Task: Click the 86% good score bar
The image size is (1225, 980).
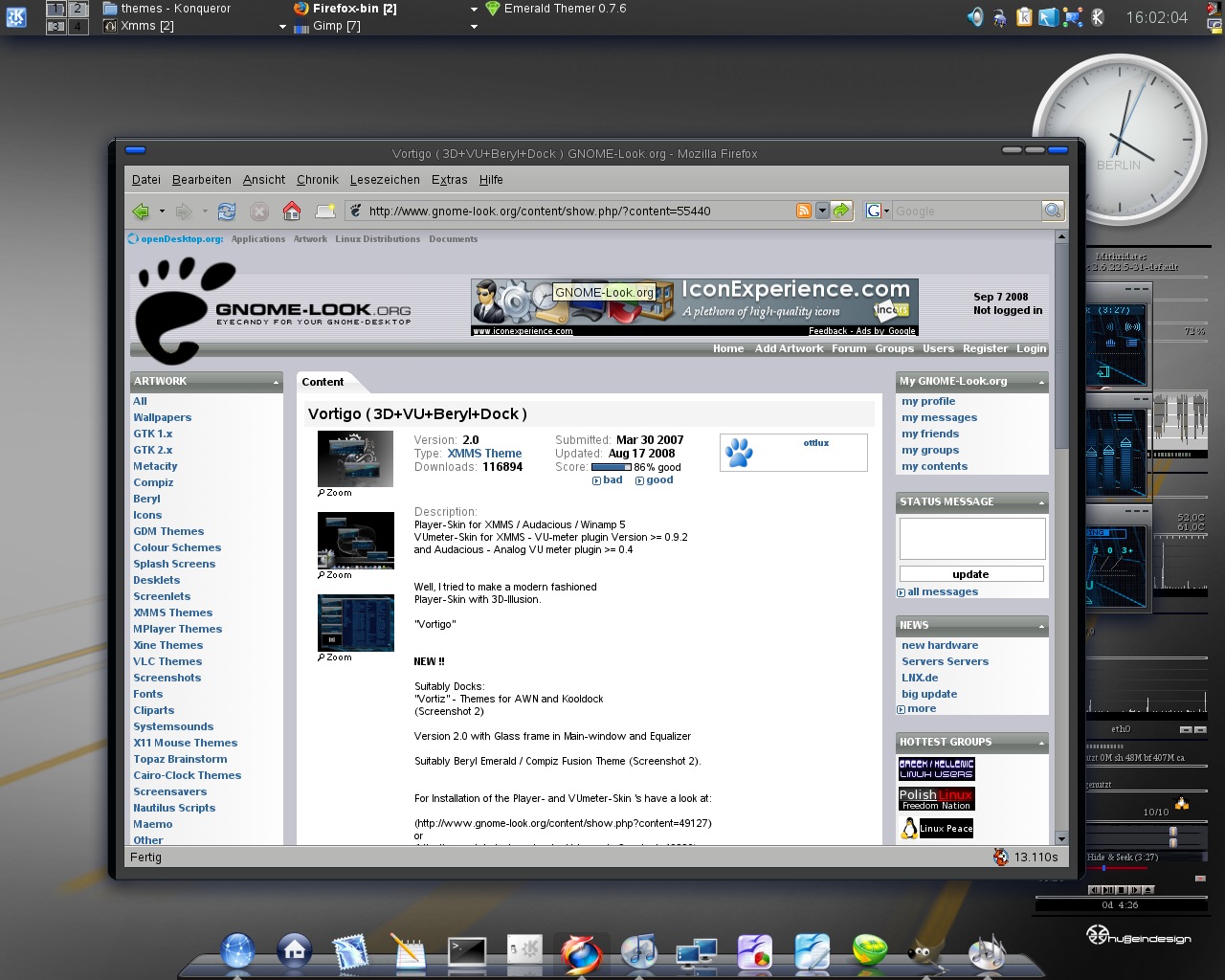Action: pos(611,467)
